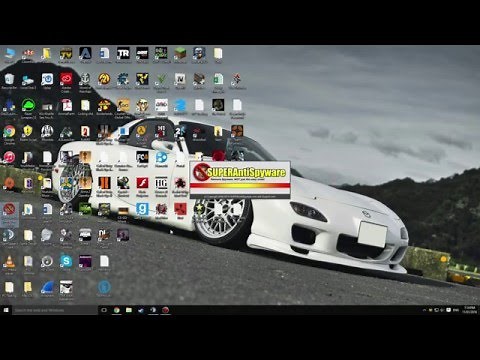Open Steam from the taskbar
Screen dimensions: 480x360
141,310
